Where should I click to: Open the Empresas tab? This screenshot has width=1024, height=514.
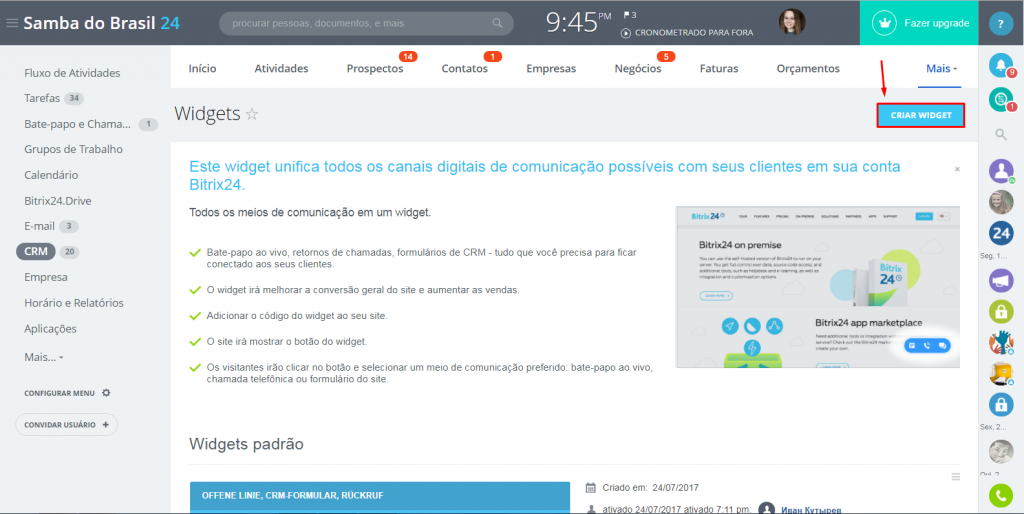[x=551, y=69]
